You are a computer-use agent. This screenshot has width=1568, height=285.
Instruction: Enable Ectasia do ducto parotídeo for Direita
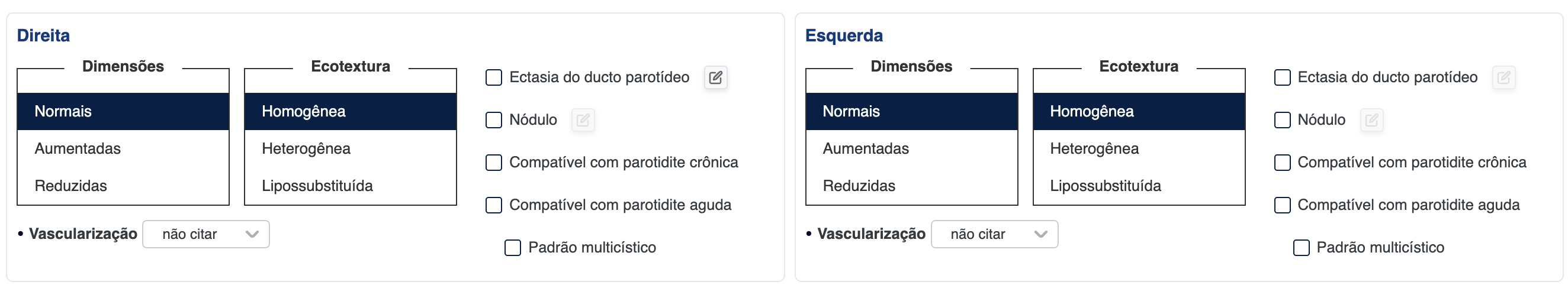point(494,77)
